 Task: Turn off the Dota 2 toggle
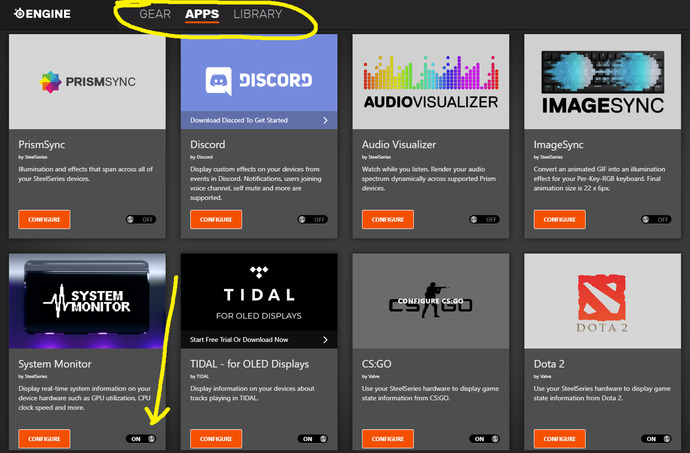tap(656, 438)
